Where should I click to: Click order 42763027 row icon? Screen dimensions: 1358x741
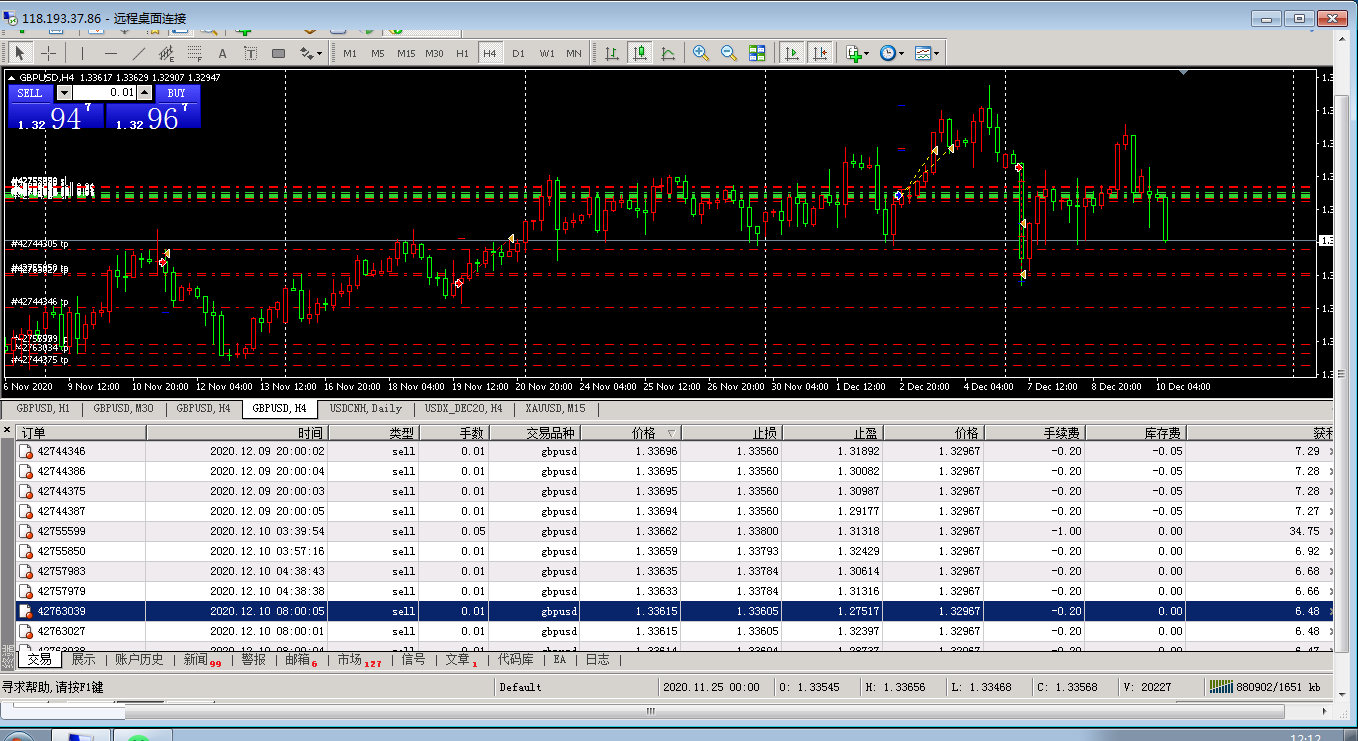[x=26, y=631]
